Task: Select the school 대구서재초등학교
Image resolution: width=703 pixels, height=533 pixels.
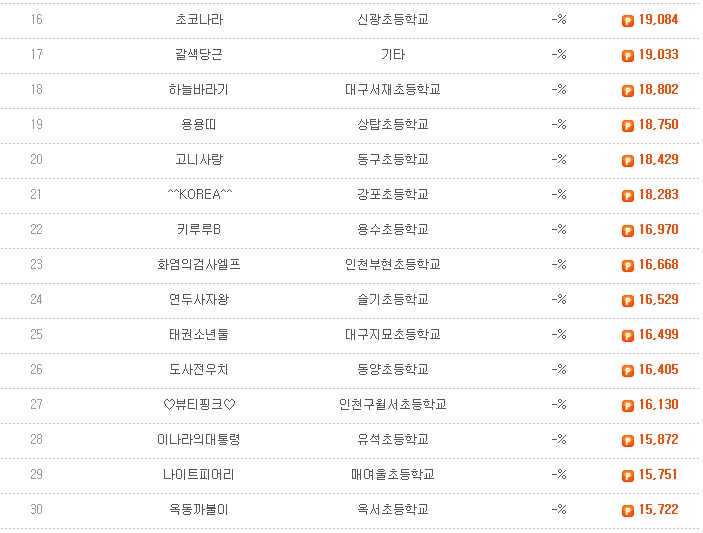Action: (393, 89)
